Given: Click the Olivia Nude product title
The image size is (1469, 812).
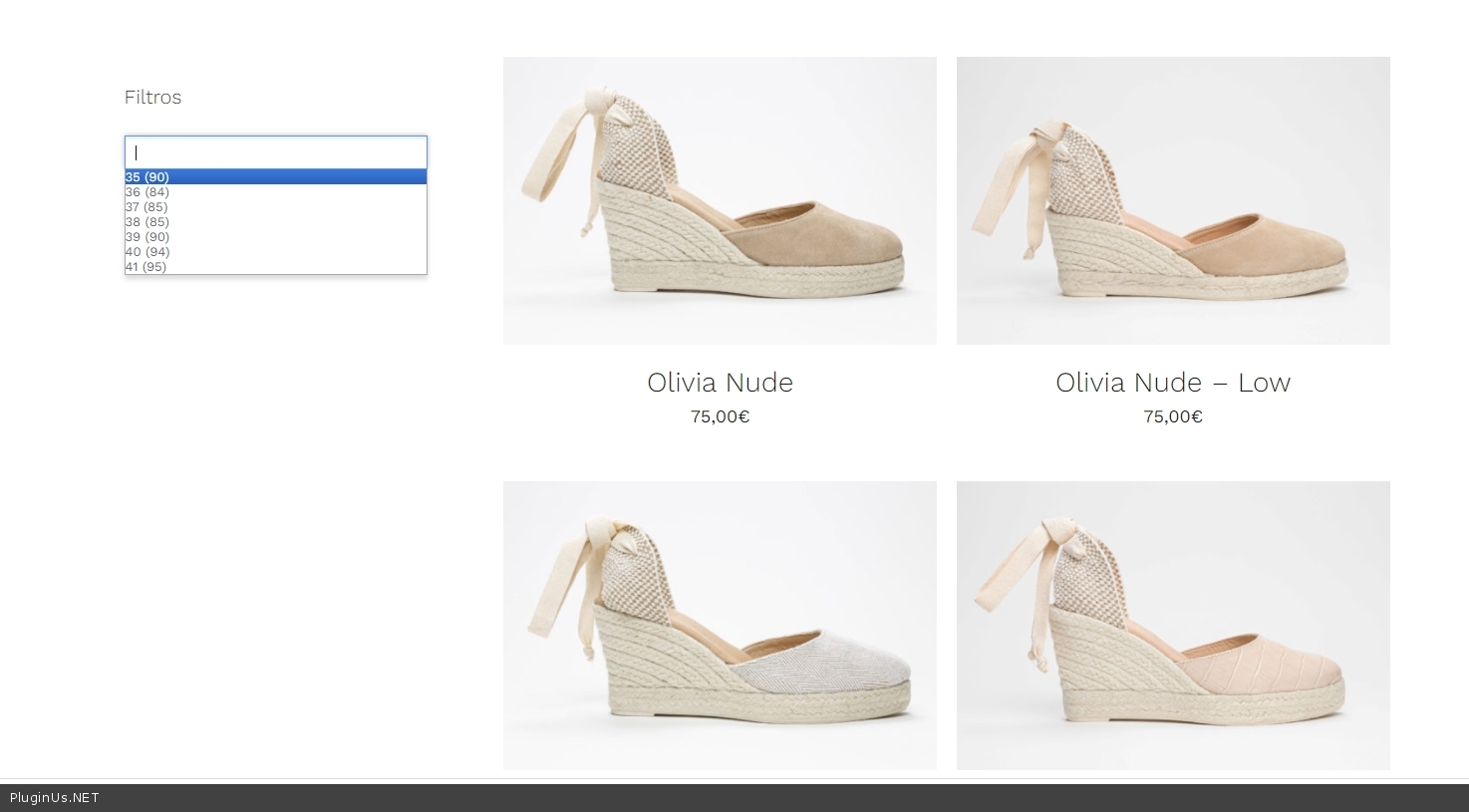Looking at the screenshot, I should [720, 383].
